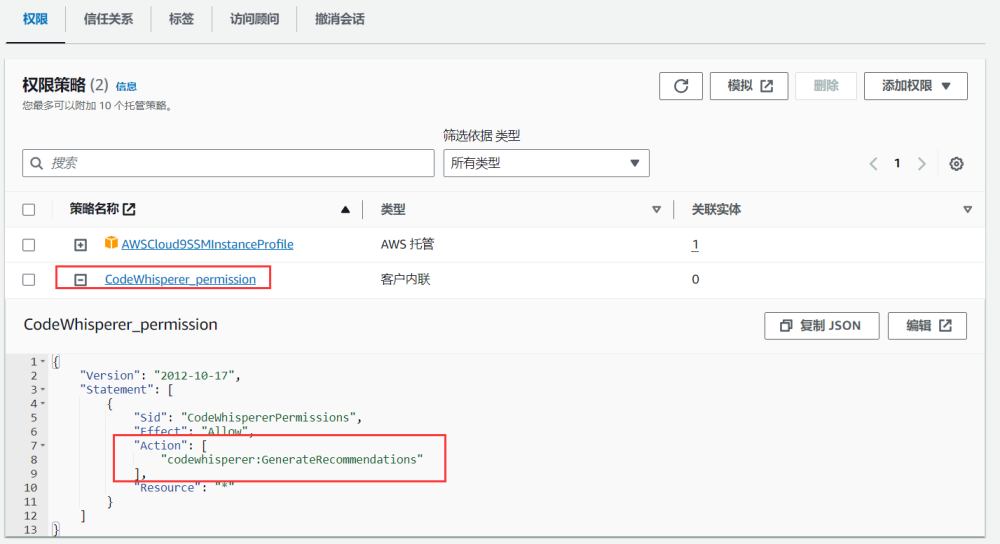Sort by 策略名称 ascending arrow
This screenshot has width=1000, height=544.
pyautogui.click(x=345, y=209)
